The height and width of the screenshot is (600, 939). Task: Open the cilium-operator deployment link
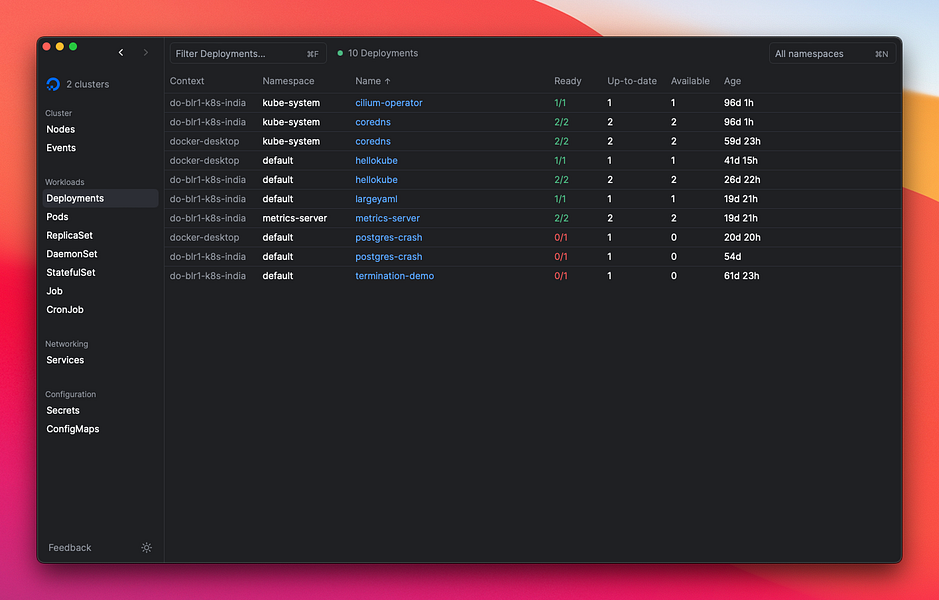388,103
